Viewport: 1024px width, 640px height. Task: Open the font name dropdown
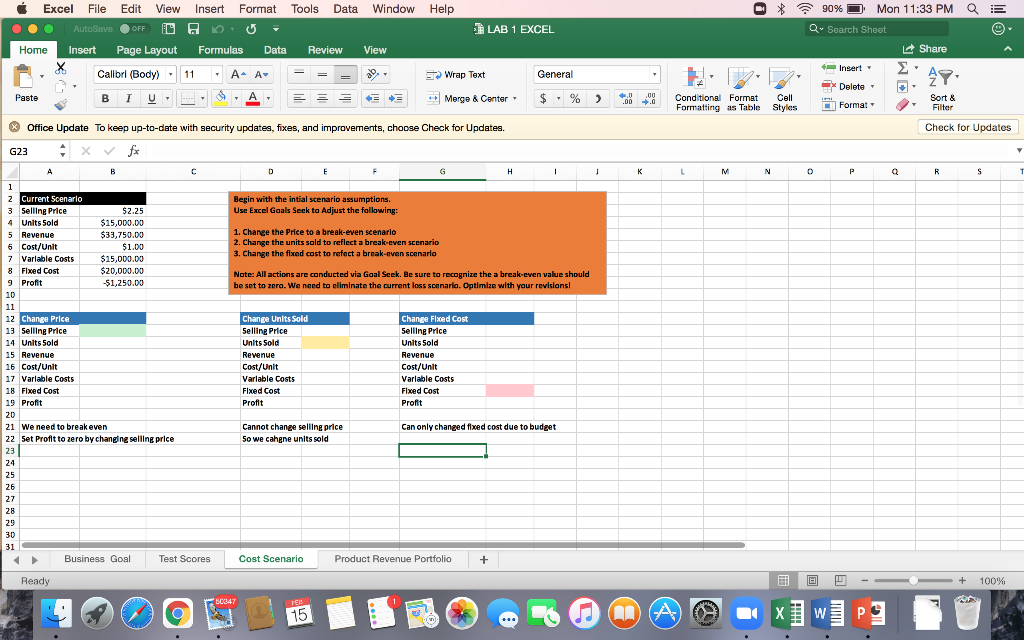[x=134, y=74]
